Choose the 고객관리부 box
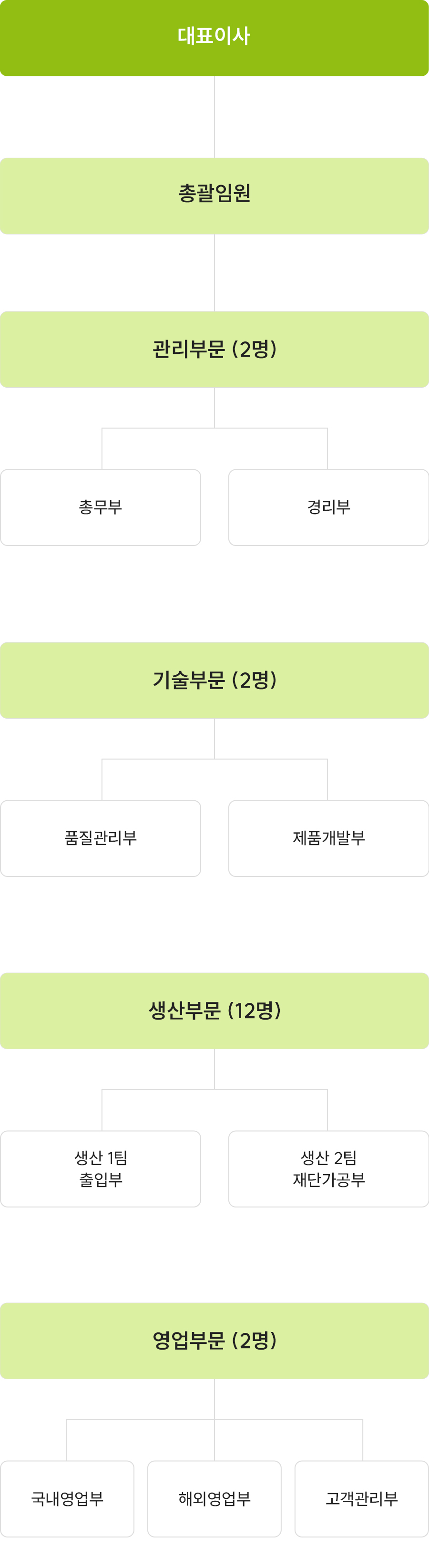 coord(362,1498)
